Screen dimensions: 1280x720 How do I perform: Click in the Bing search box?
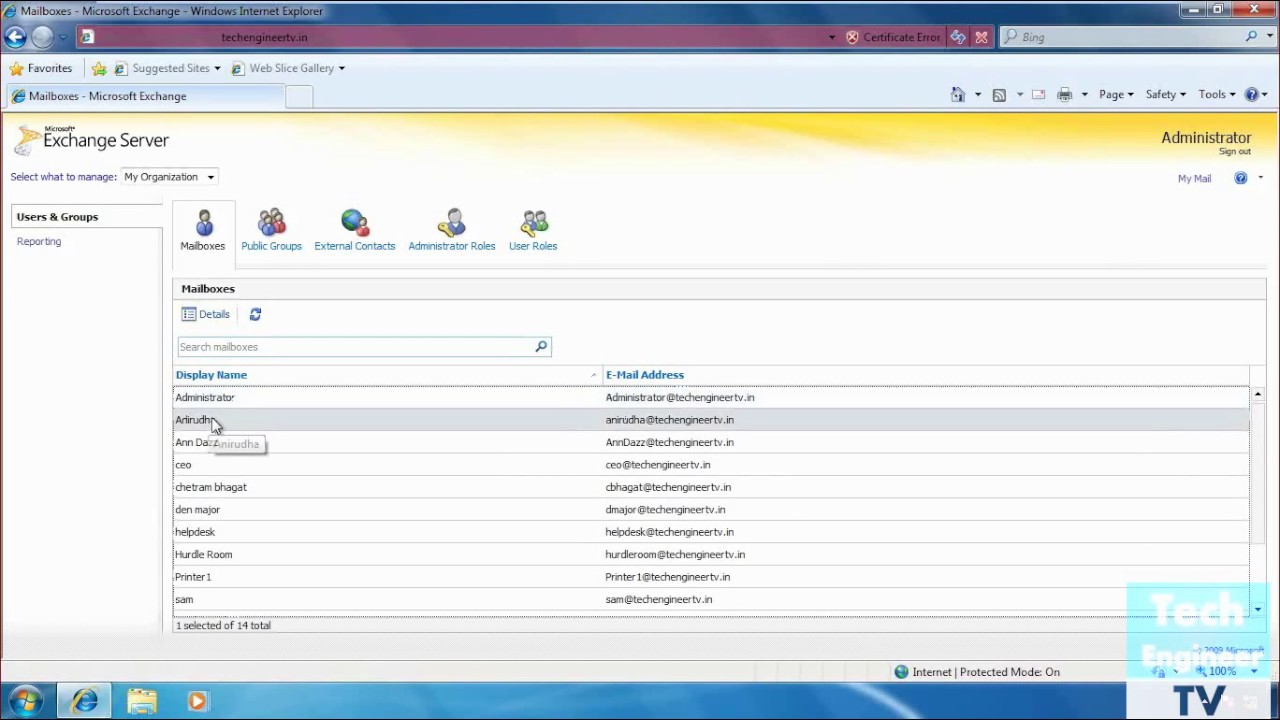[1120, 37]
